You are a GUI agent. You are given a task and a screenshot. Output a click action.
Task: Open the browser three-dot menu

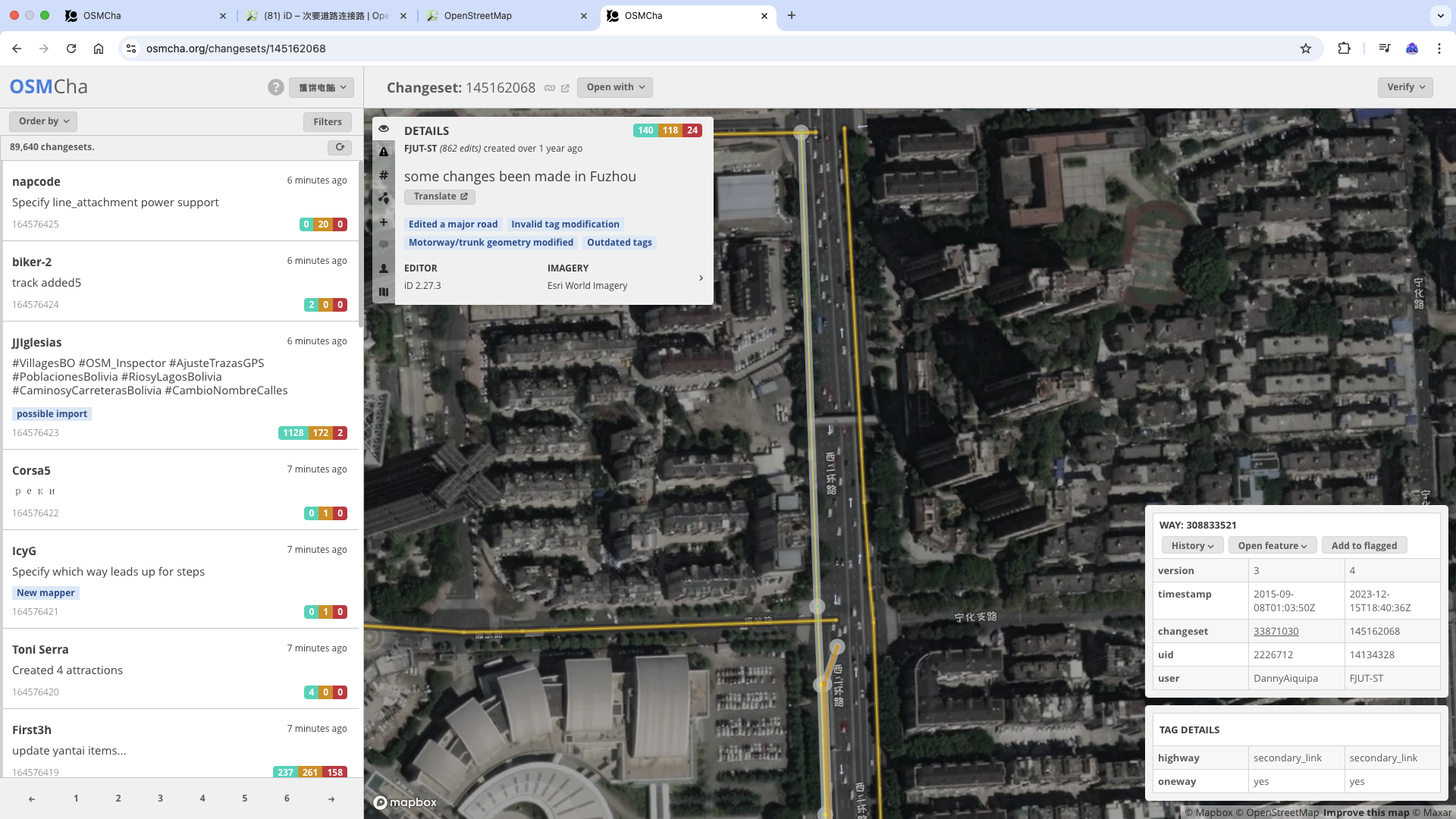1439,49
